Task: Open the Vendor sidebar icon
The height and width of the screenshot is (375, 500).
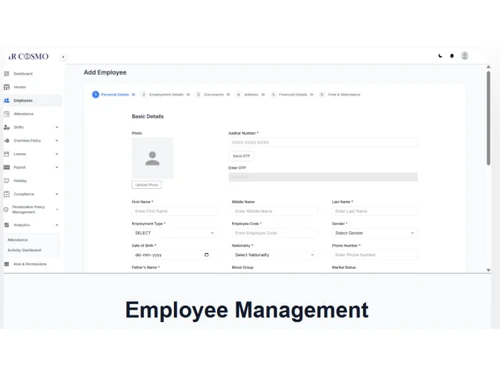Action: (x=7, y=87)
